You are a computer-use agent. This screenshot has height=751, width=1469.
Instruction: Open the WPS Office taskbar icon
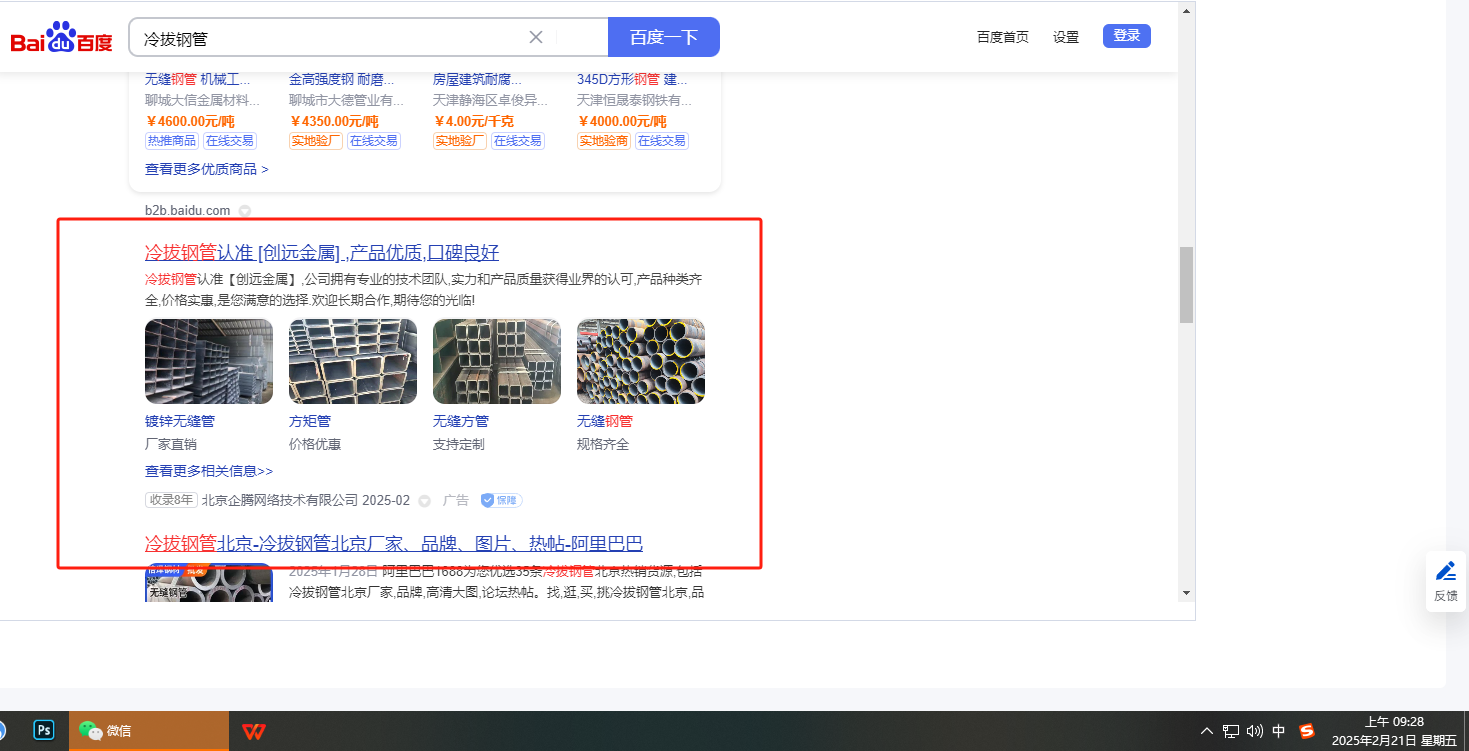(x=254, y=731)
